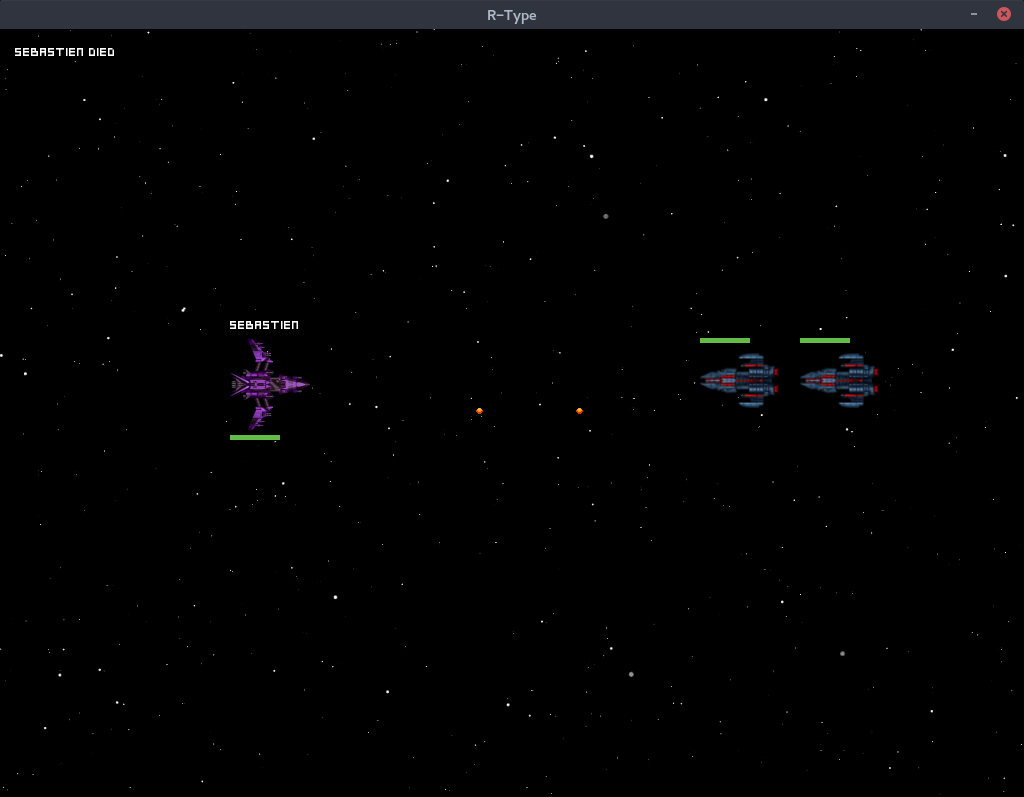This screenshot has height=797, width=1024.
Task: Click the left enemy's green health bar
Action: 725,340
